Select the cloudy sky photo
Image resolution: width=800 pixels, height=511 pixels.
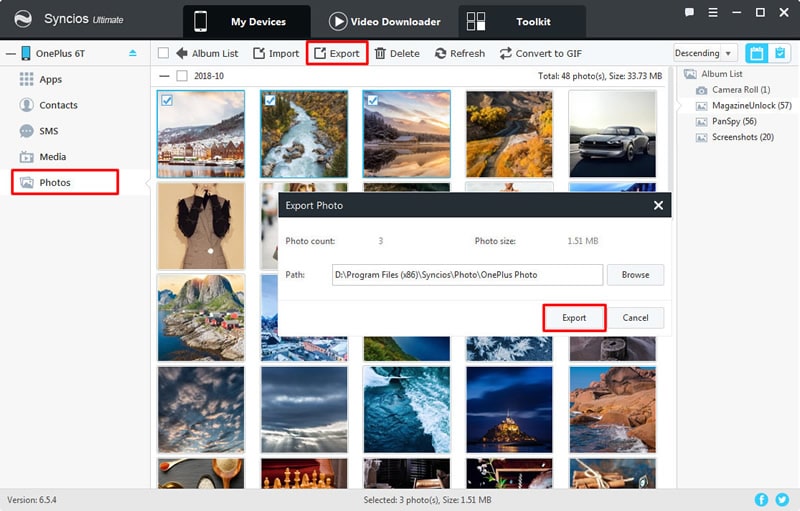[201, 410]
